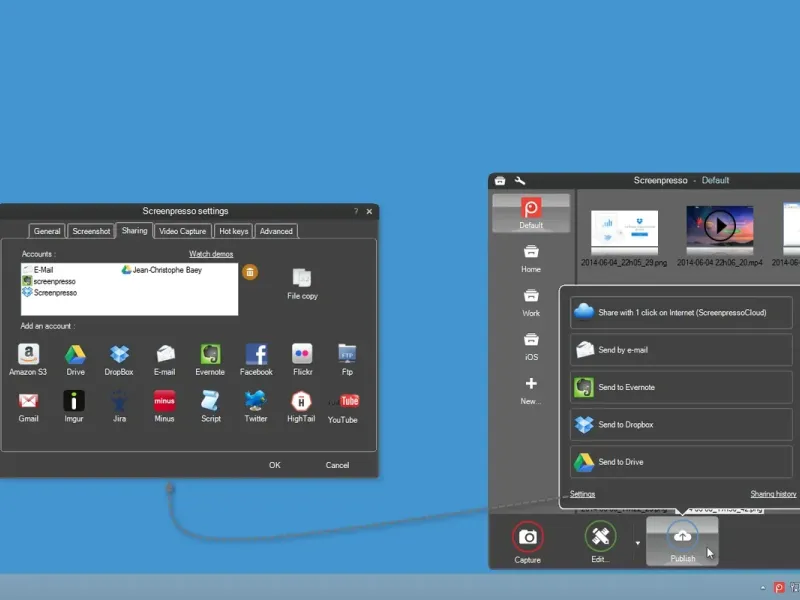
Task: Click Screenpresso tray icon in taskbar
Action: pos(779,588)
